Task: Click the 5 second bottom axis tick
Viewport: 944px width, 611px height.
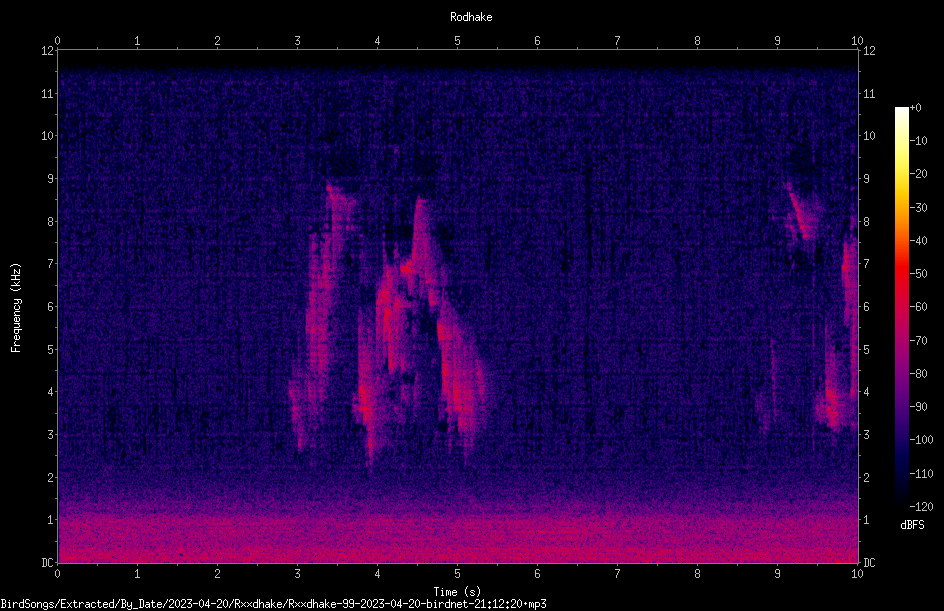Action: click(457, 574)
